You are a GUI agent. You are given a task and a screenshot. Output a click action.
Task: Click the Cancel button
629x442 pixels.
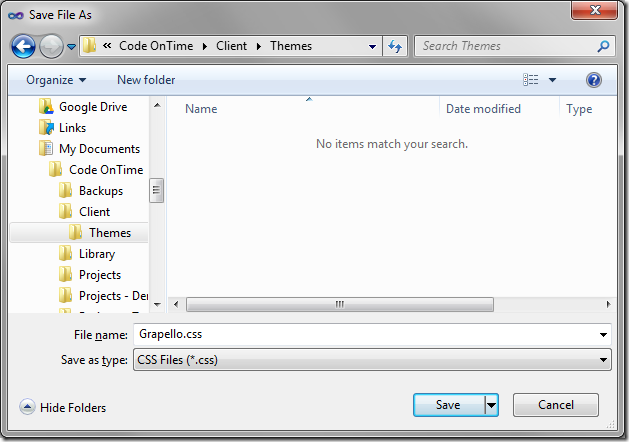556,405
